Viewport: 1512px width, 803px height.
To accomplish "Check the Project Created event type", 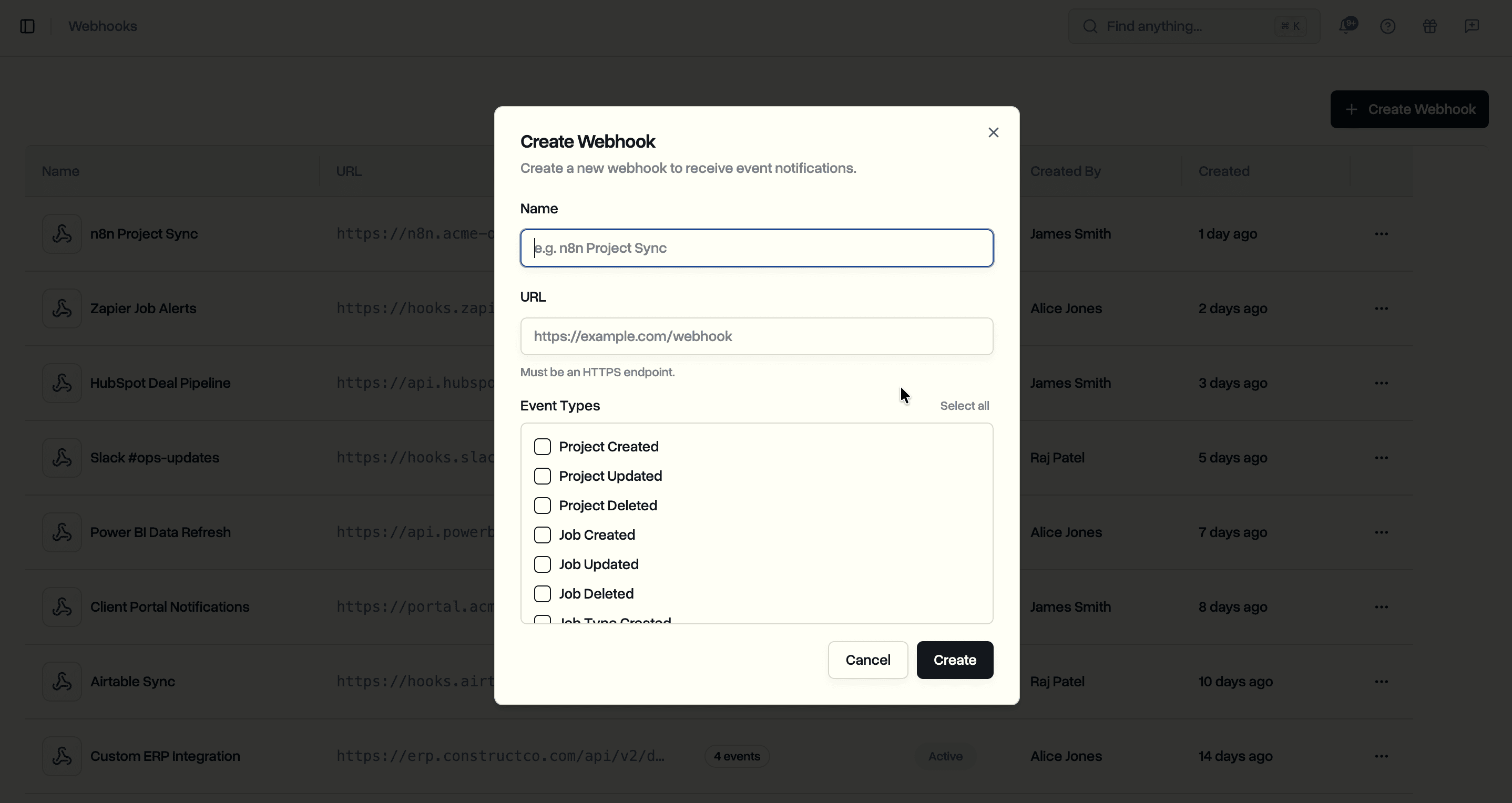I will [542, 446].
